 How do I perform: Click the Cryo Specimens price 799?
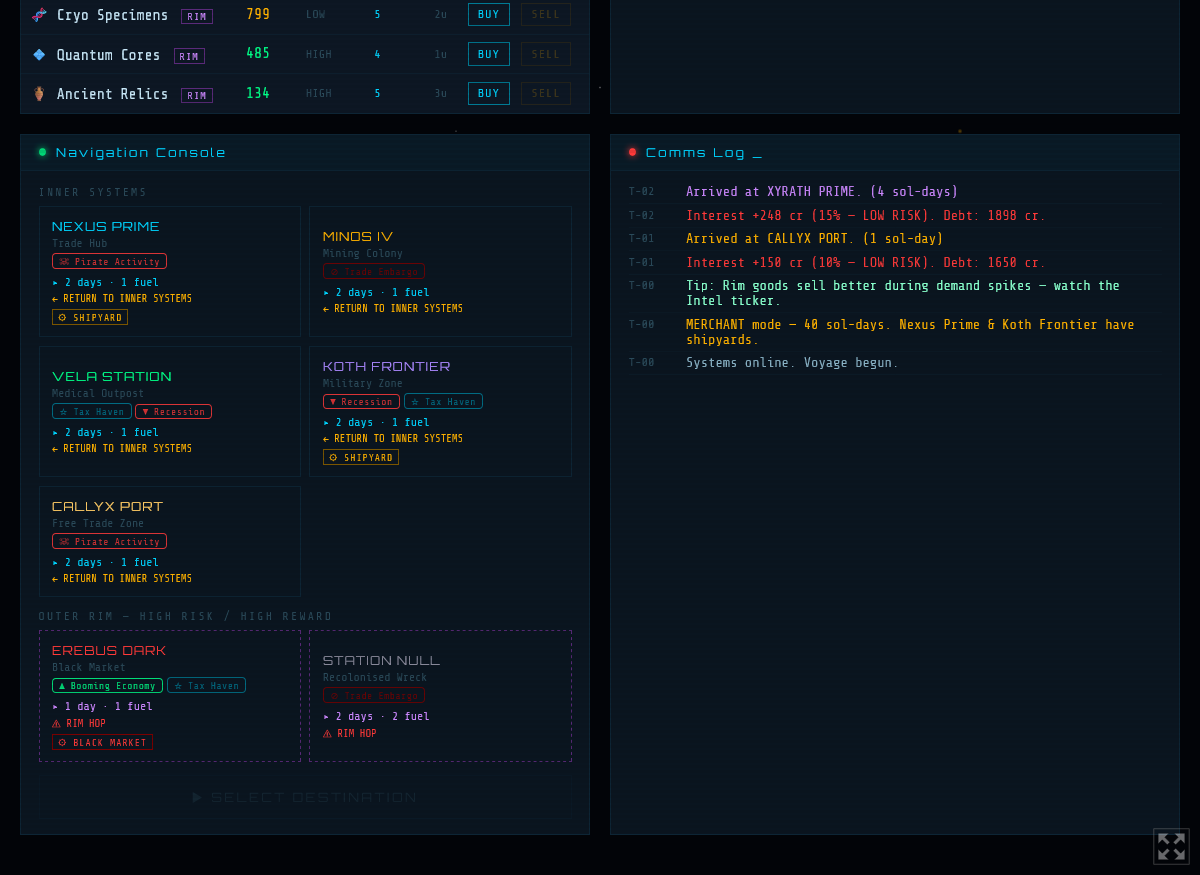pos(258,14)
